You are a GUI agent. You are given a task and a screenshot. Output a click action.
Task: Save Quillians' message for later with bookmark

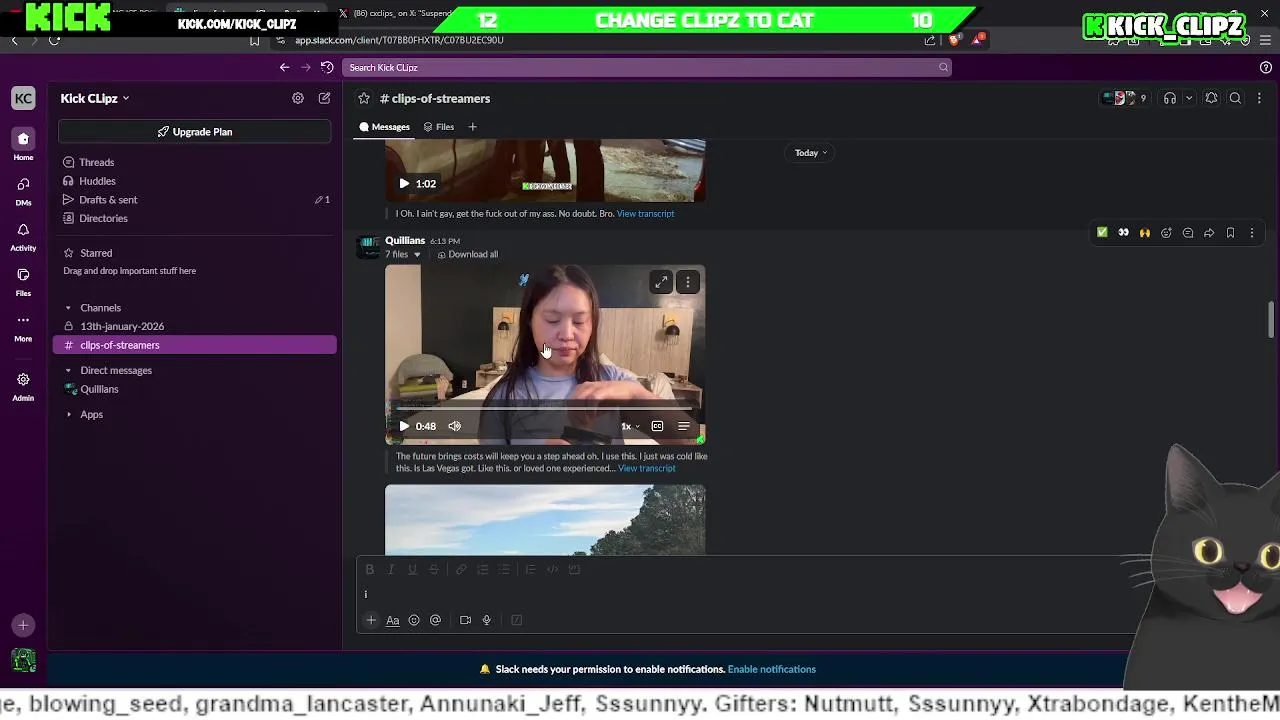(x=1230, y=233)
